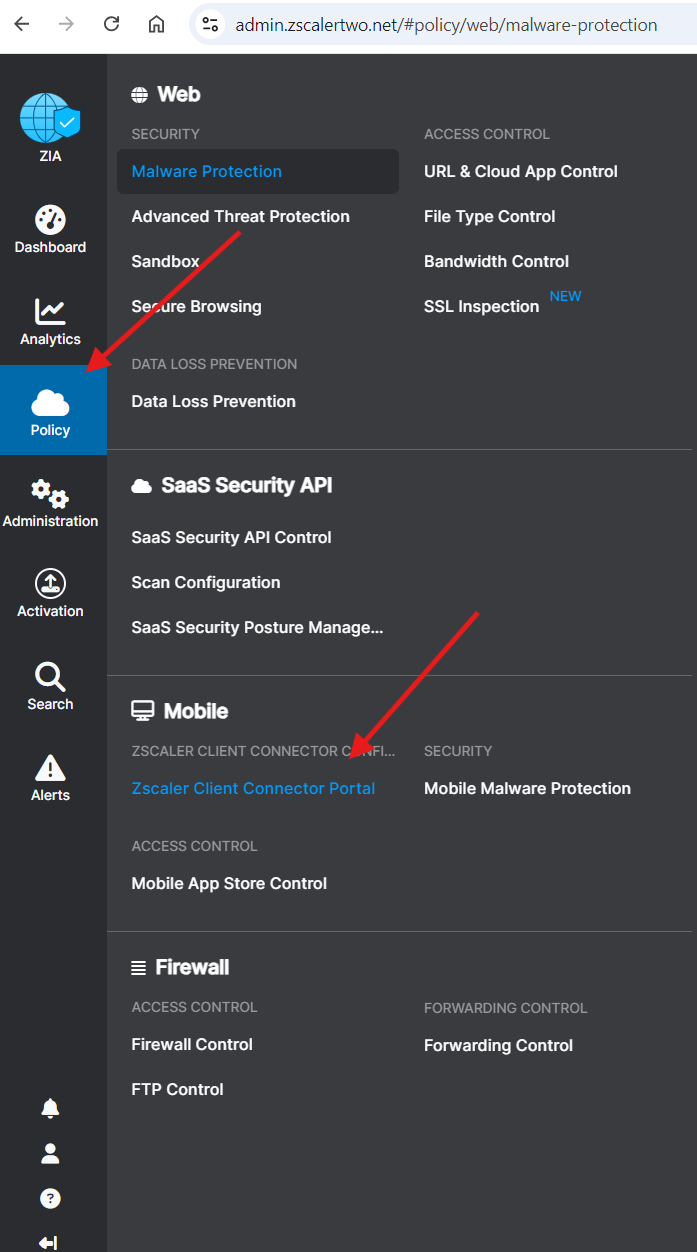Open the Alerts warning icon
The image size is (697, 1252).
point(50,767)
